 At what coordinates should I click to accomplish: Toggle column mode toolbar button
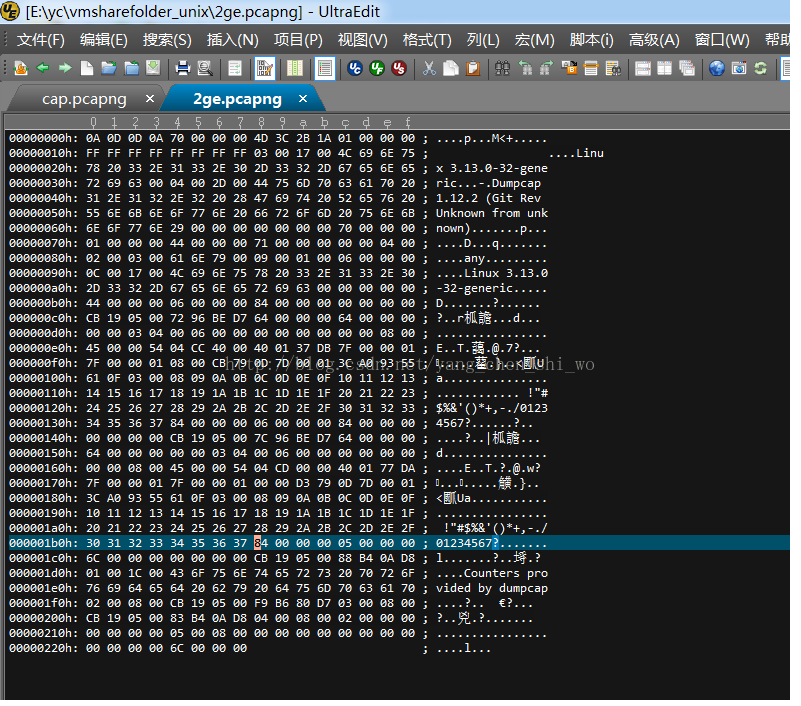(x=295, y=68)
